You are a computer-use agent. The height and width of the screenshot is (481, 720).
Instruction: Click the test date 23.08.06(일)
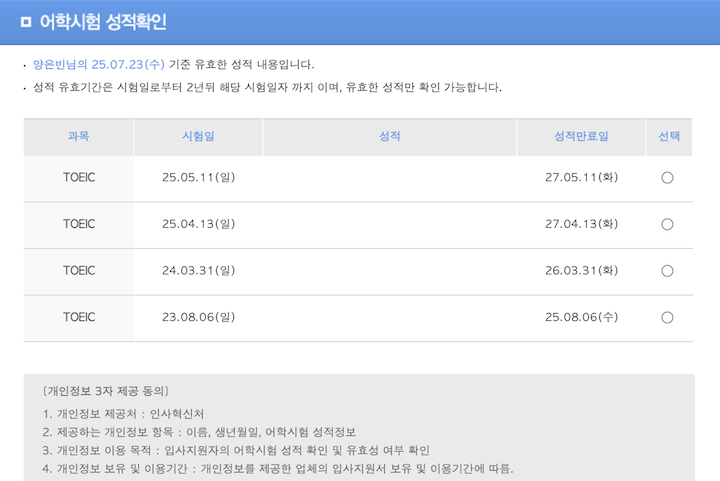[x=198, y=317]
